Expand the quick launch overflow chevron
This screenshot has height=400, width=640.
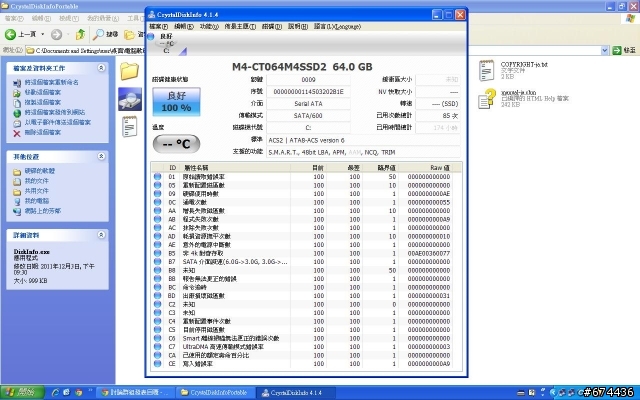pos(90,392)
